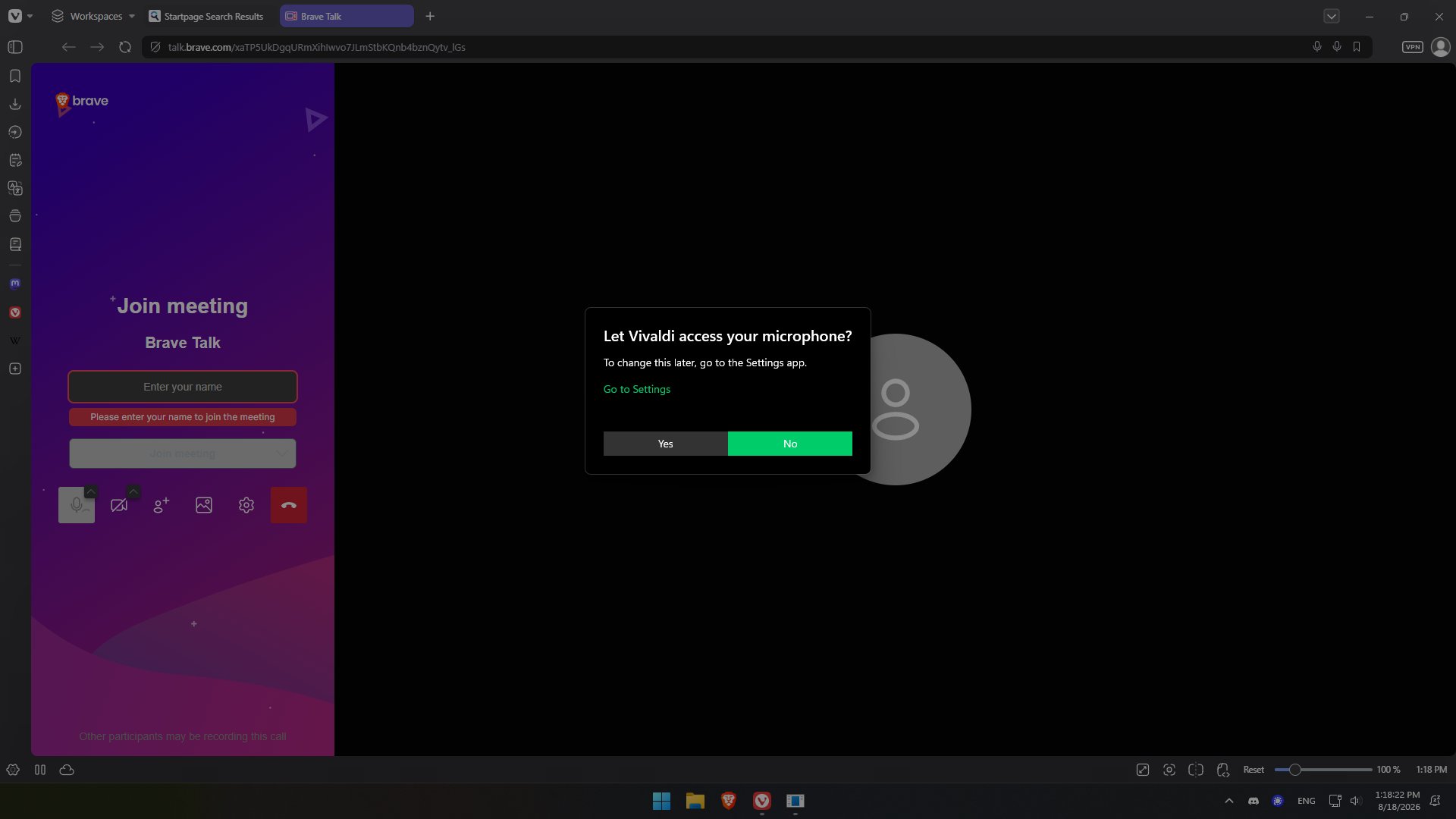Select the Brave Talk tab
The width and height of the screenshot is (1456, 819).
(x=347, y=16)
